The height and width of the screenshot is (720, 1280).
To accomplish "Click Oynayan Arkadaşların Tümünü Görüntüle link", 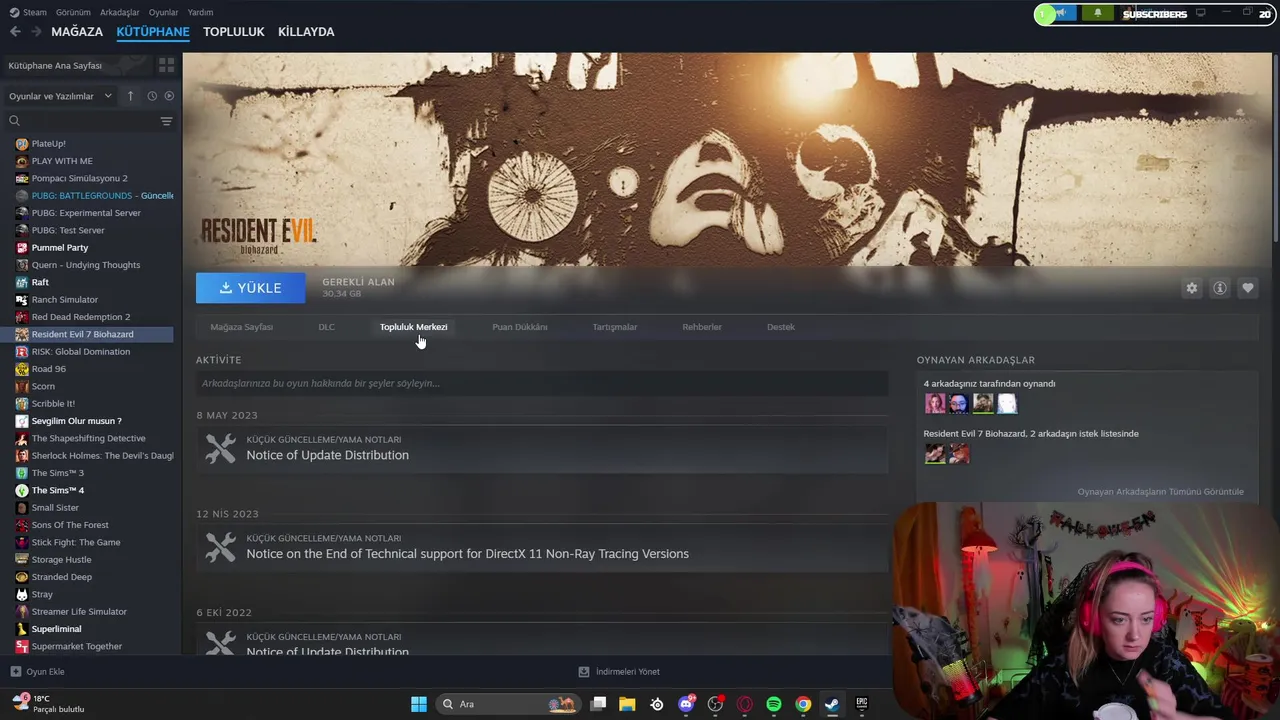I will pyautogui.click(x=1161, y=492).
